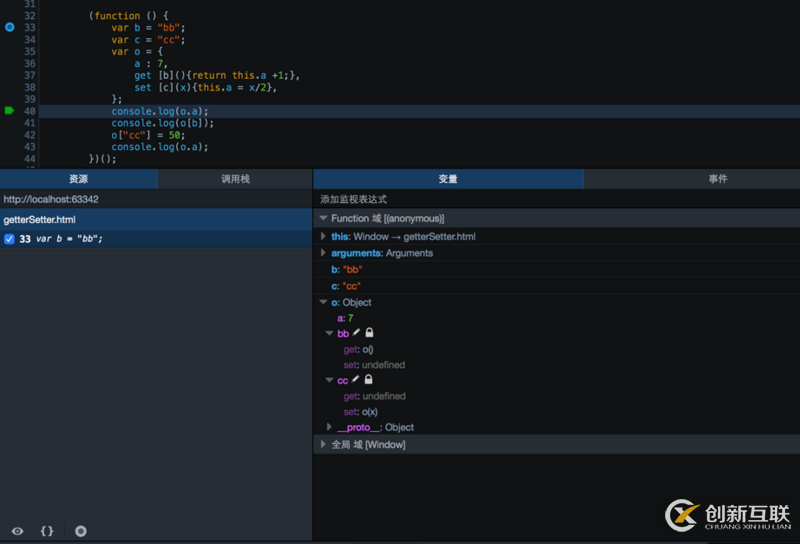This screenshot has width=800, height=544.
Task: Expand the __proto__: Object node
Action: [x=329, y=427]
